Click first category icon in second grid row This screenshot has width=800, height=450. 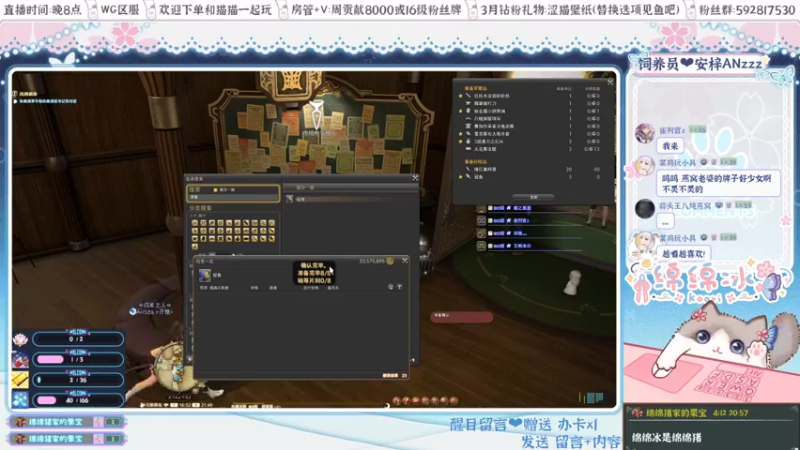click(x=195, y=231)
